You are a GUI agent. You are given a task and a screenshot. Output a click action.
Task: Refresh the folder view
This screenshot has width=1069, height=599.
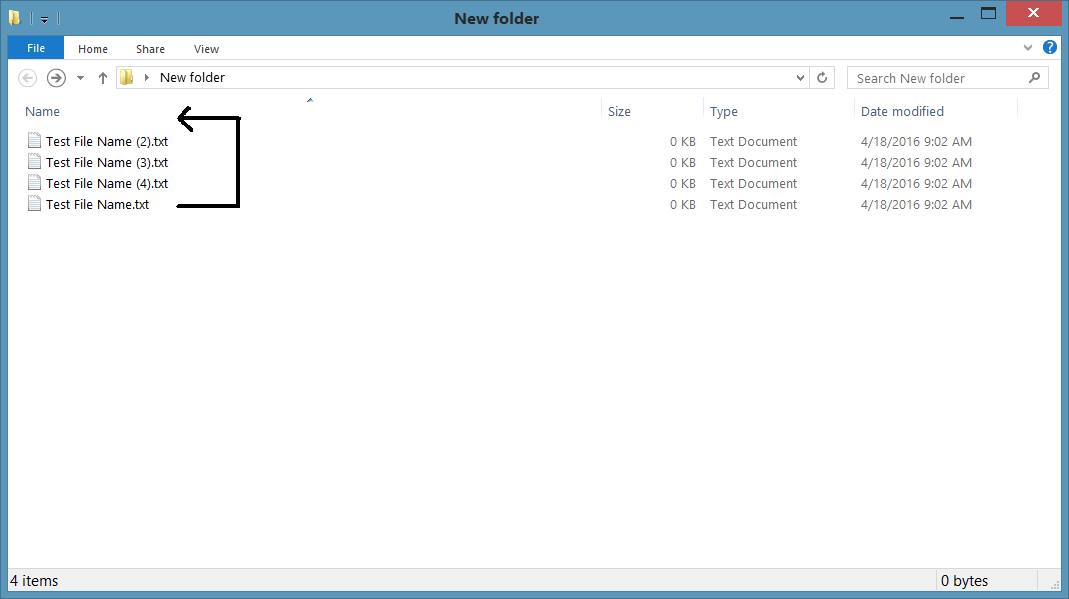(822, 77)
